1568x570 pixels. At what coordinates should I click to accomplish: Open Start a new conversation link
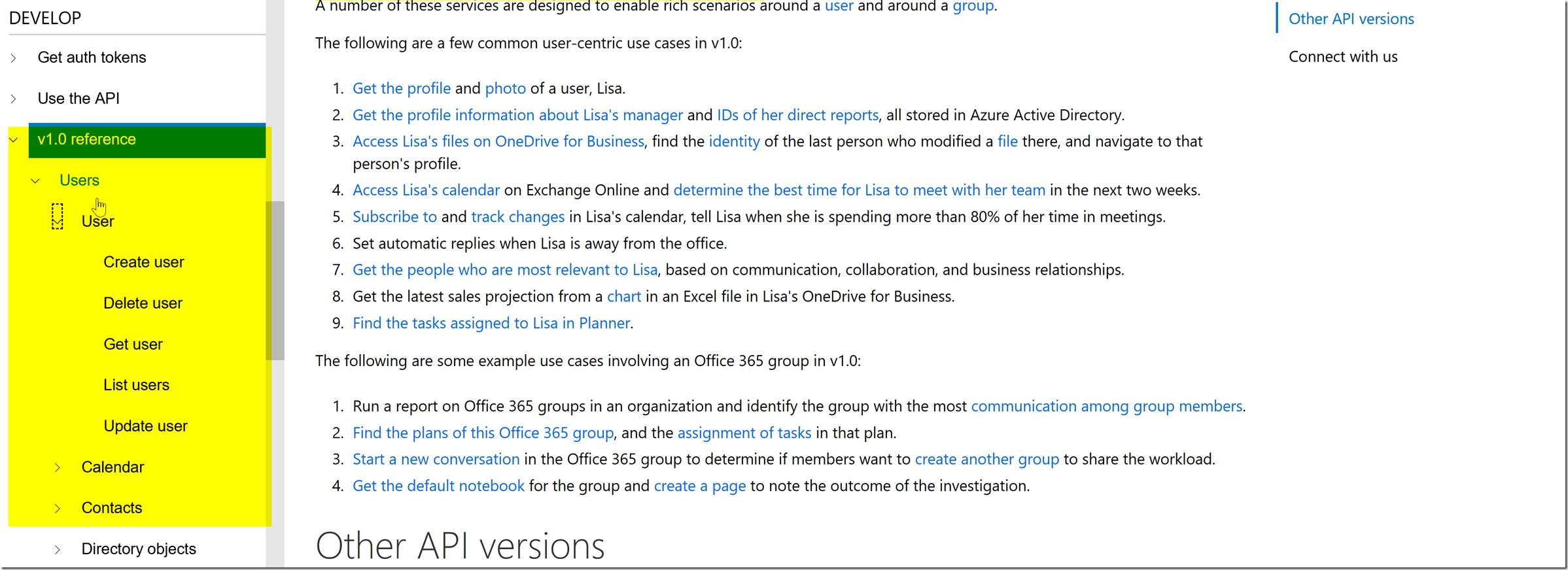[436, 460]
